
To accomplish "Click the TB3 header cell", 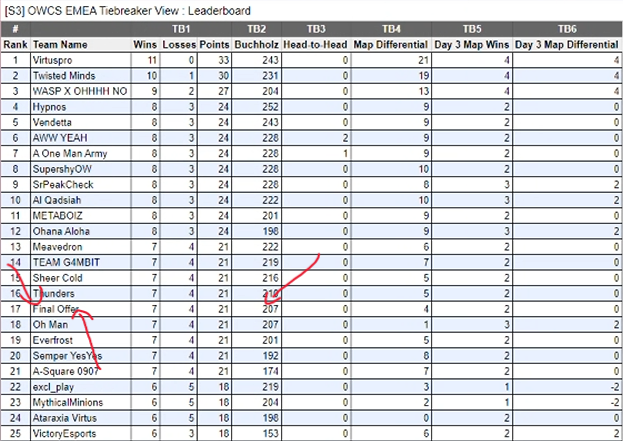I will (316, 29).
